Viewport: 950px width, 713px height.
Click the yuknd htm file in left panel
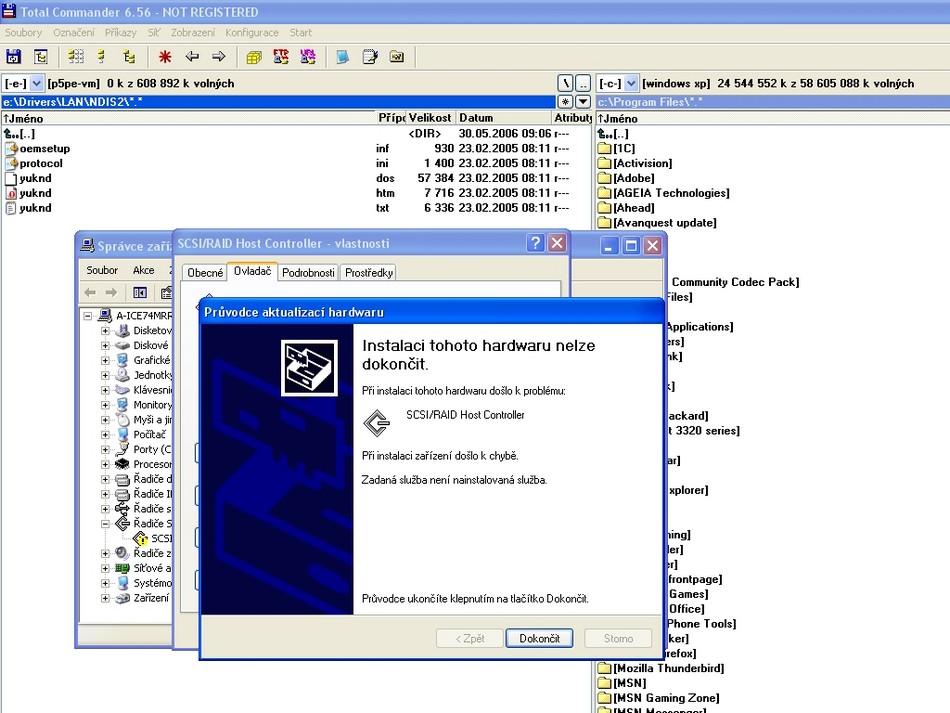[x=35, y=193]
